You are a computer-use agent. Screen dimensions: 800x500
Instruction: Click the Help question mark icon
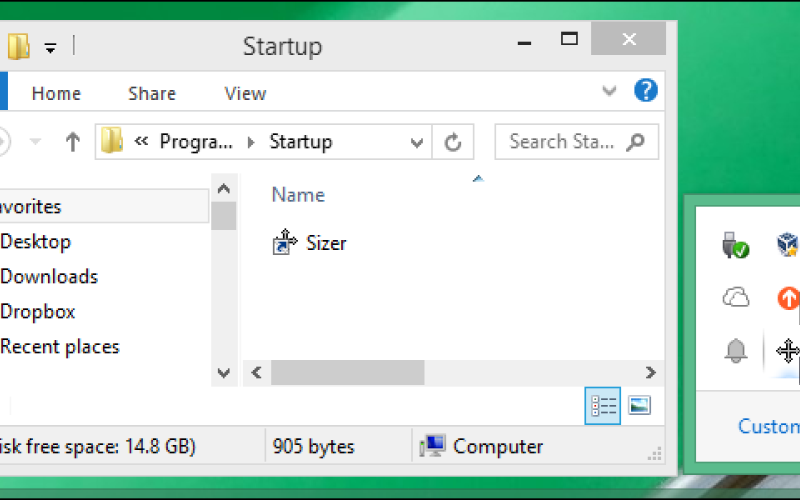646,91
